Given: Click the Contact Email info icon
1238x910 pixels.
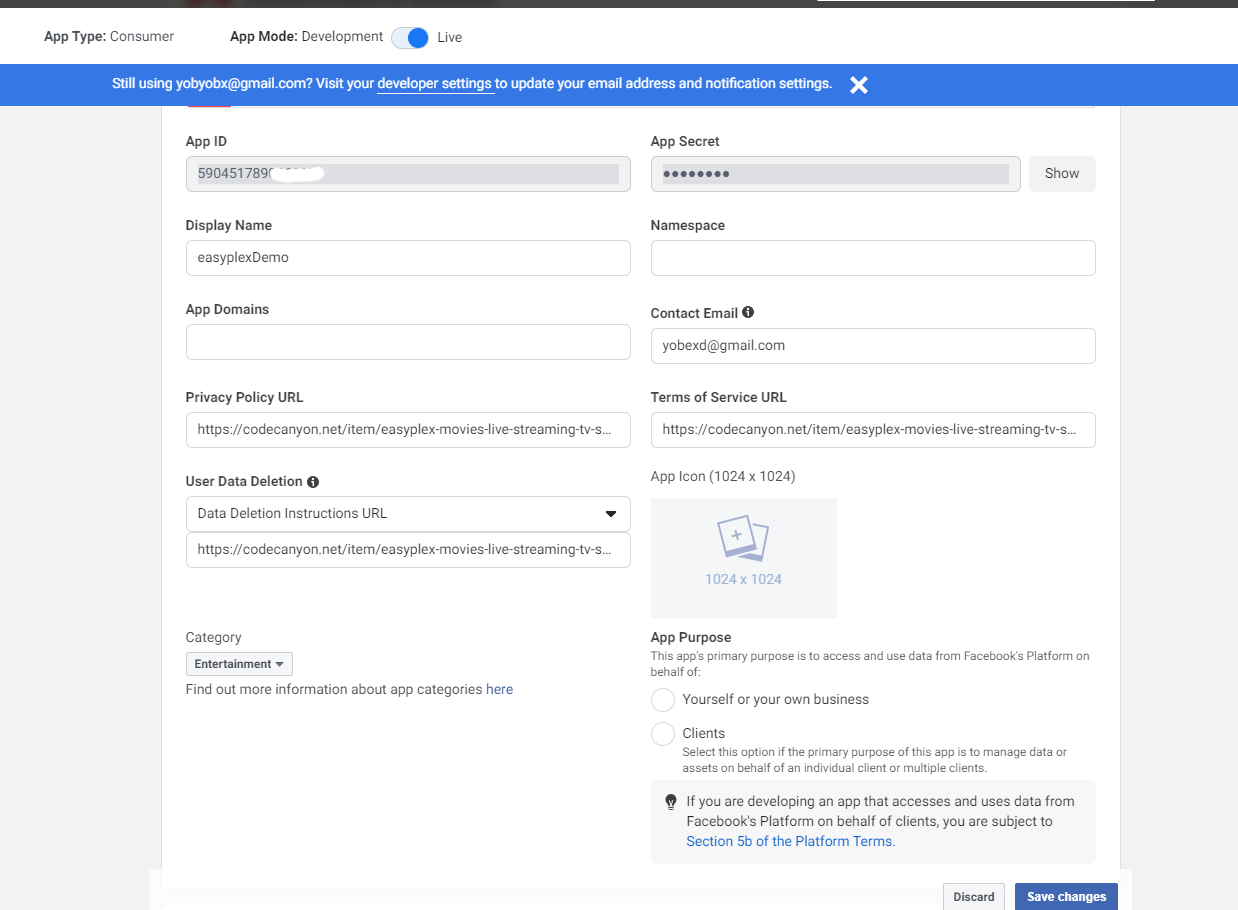Looking at the screenshot, I should [x=748, y=313].
